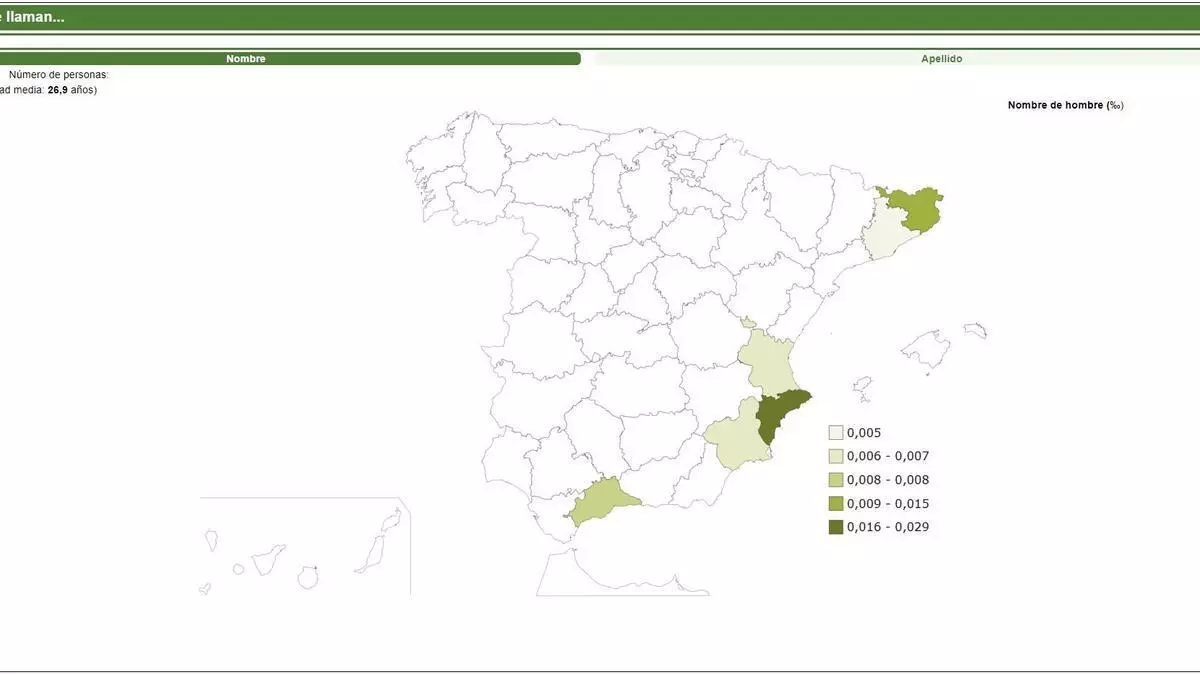This screenshot has height=675, width=1200.
Task: Select the 0,009 - 0,015 legend swatch
Action: point(836,503)
